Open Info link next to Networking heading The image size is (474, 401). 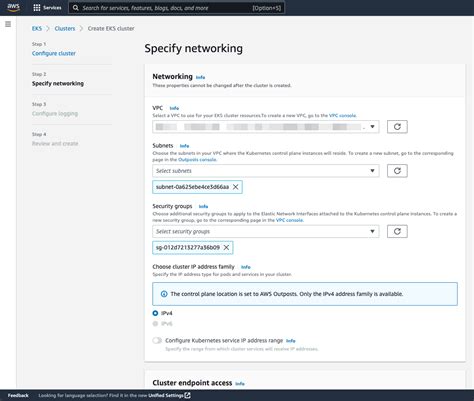tap(200, 77)
